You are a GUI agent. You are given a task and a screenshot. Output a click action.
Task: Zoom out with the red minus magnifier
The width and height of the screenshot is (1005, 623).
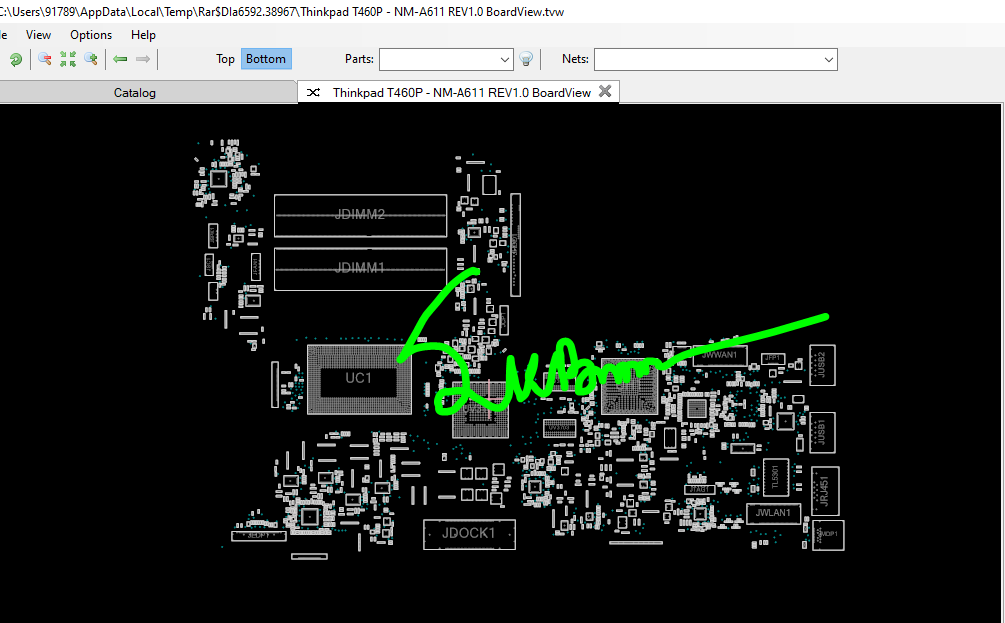(x=44, y=60)
